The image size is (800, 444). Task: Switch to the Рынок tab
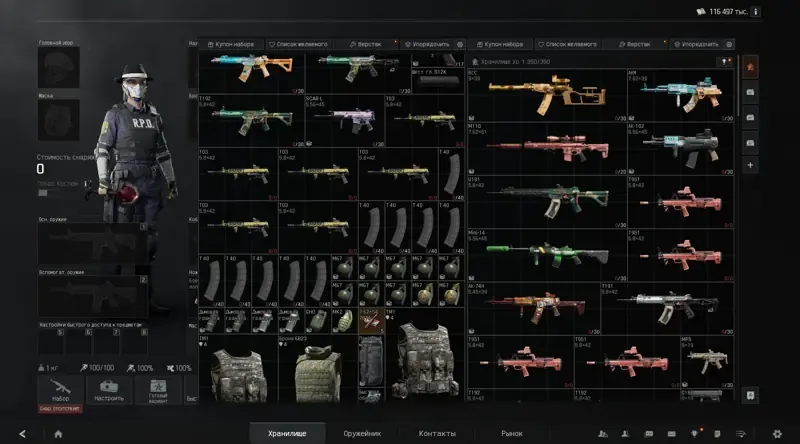[512, 433]
